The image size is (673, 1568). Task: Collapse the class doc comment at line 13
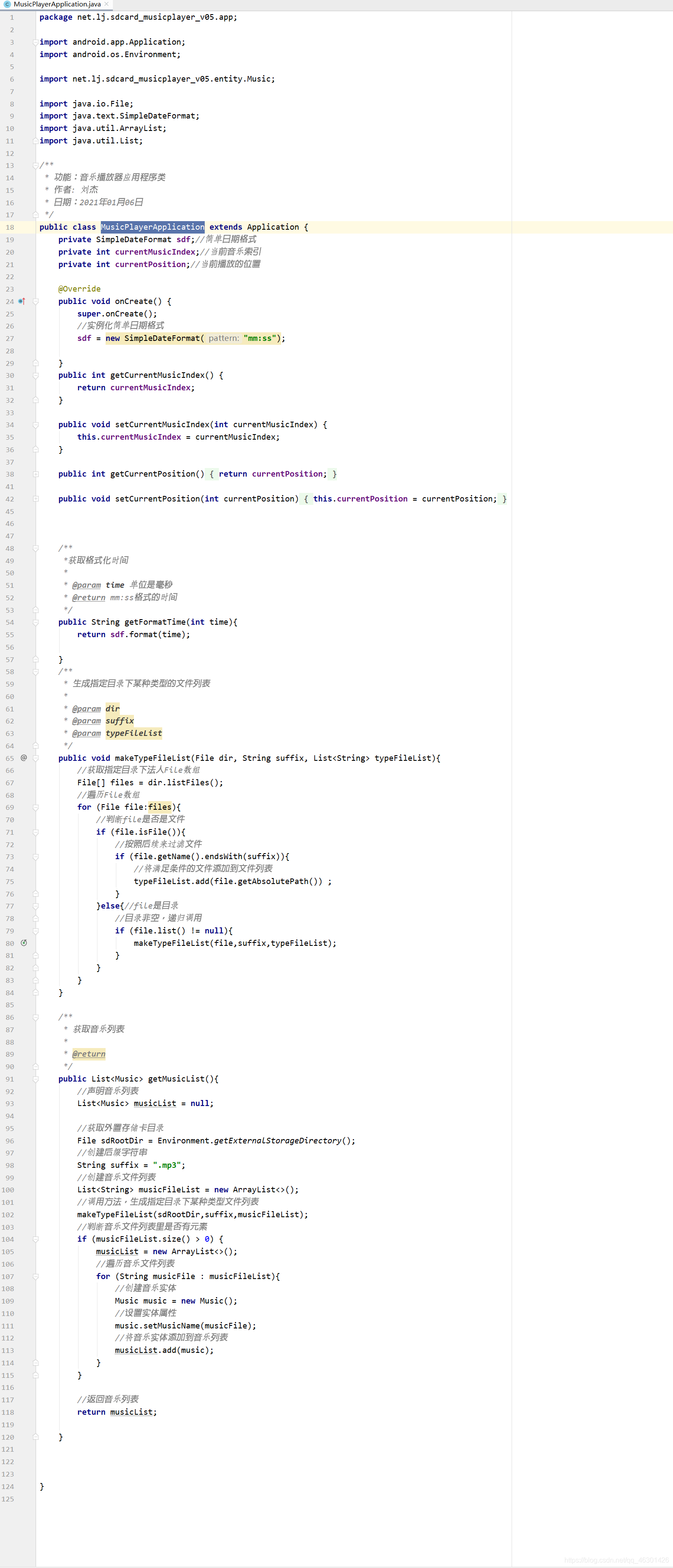click(35, 166)
